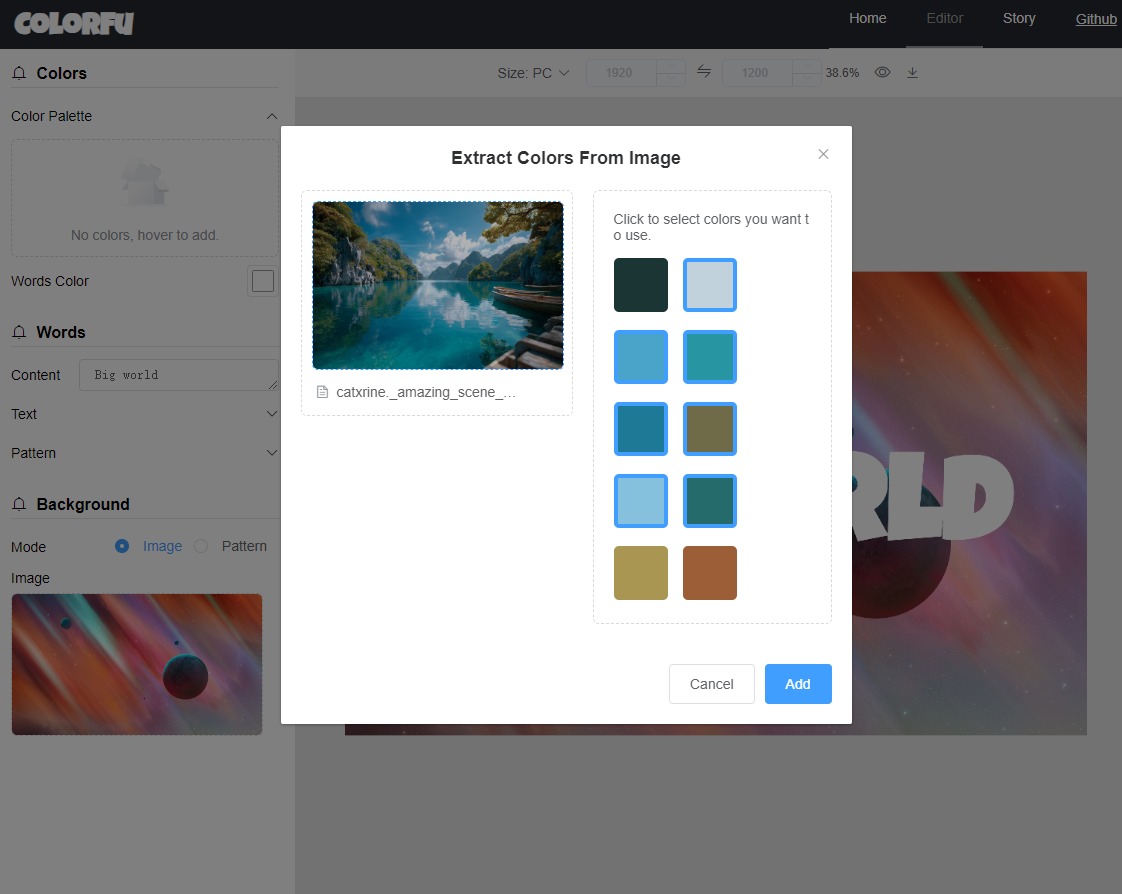The image size is (1122, 894).
Task: Go to the Home page
Action: [x=867, y=19]
